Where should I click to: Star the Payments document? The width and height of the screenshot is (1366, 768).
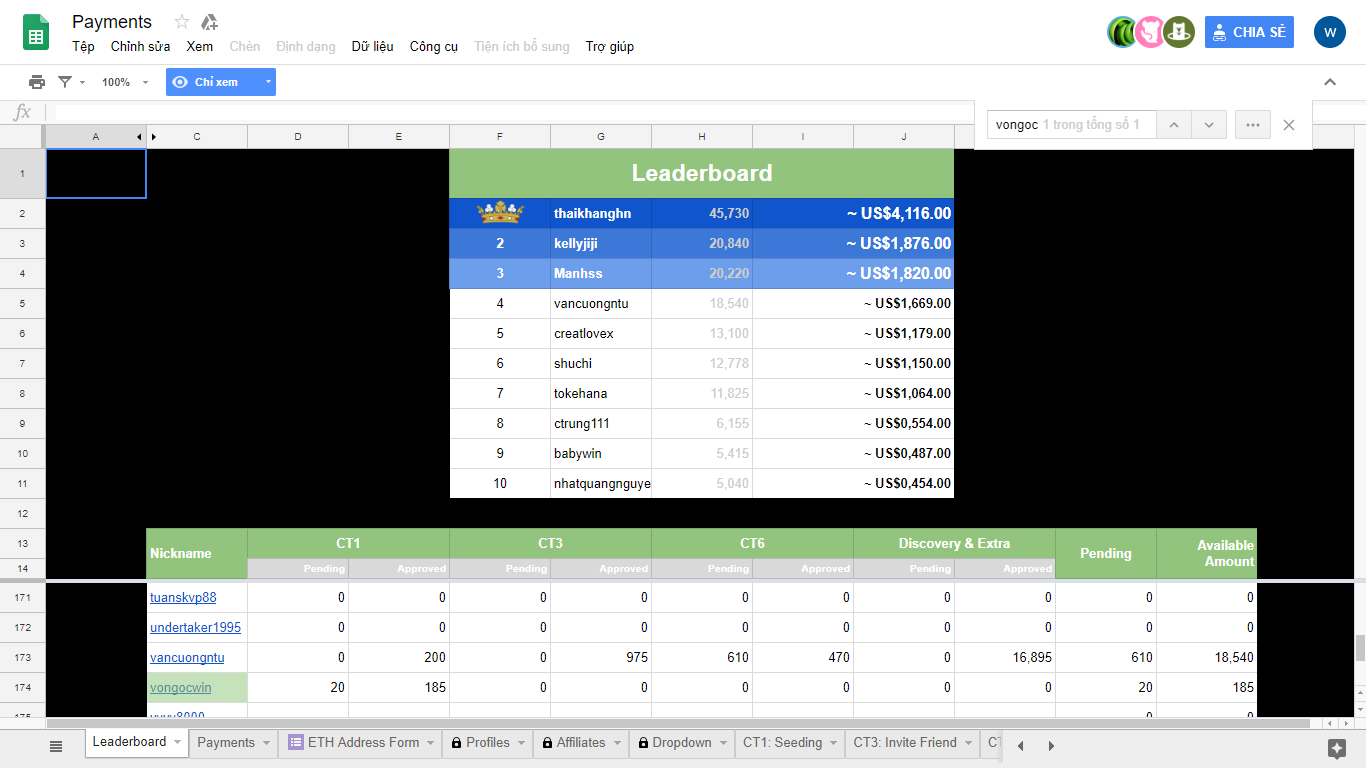click(182, 22)
